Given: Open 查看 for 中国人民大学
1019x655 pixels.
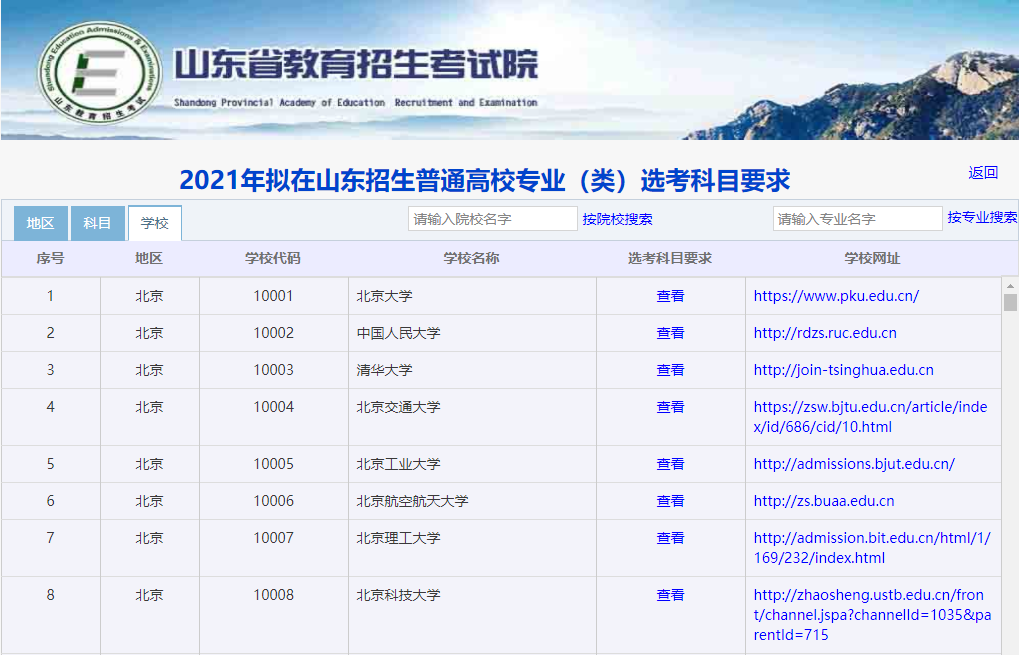Looking at the screenshot, I should pos(670,333).
